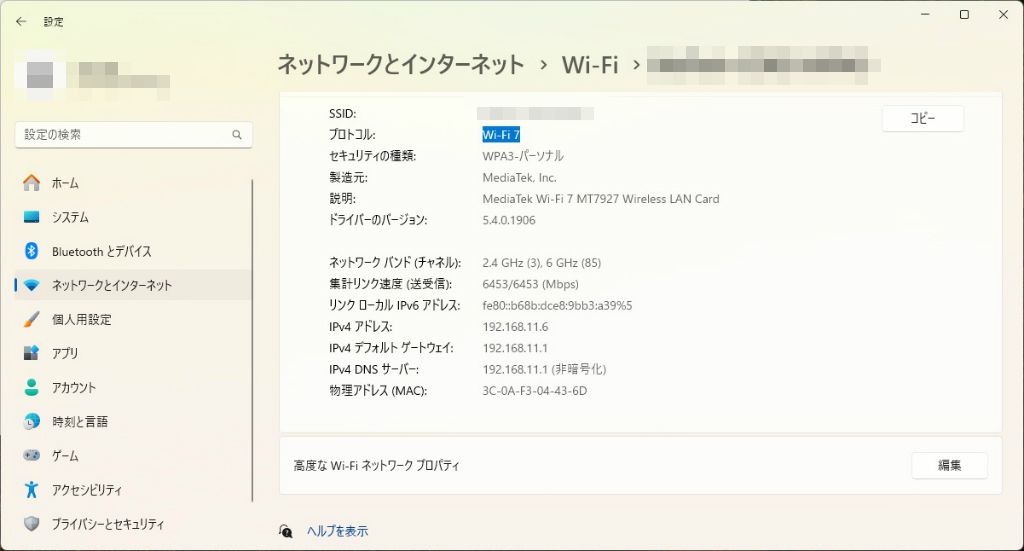This screenshot has height=551, width=1024.
Task: Click the fe80 IPv6 address value
Action: click(557, 305)
